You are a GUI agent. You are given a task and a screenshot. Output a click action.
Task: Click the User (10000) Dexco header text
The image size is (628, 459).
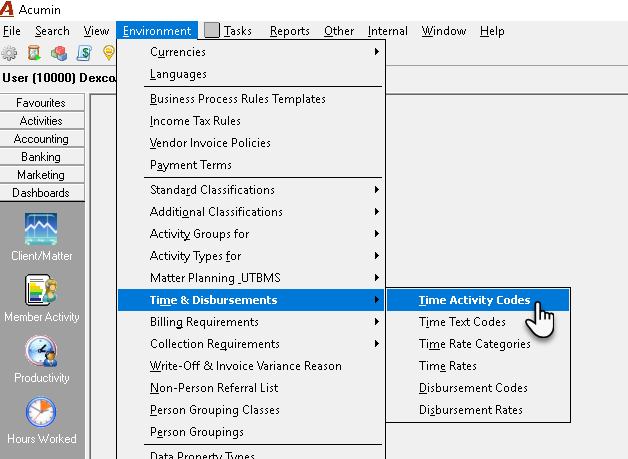coord(59,78)
